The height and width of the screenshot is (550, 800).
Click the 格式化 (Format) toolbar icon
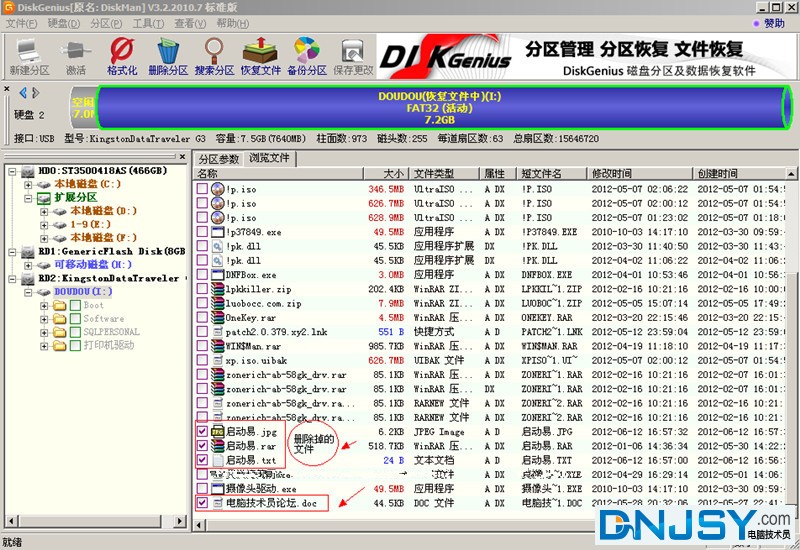122,56
